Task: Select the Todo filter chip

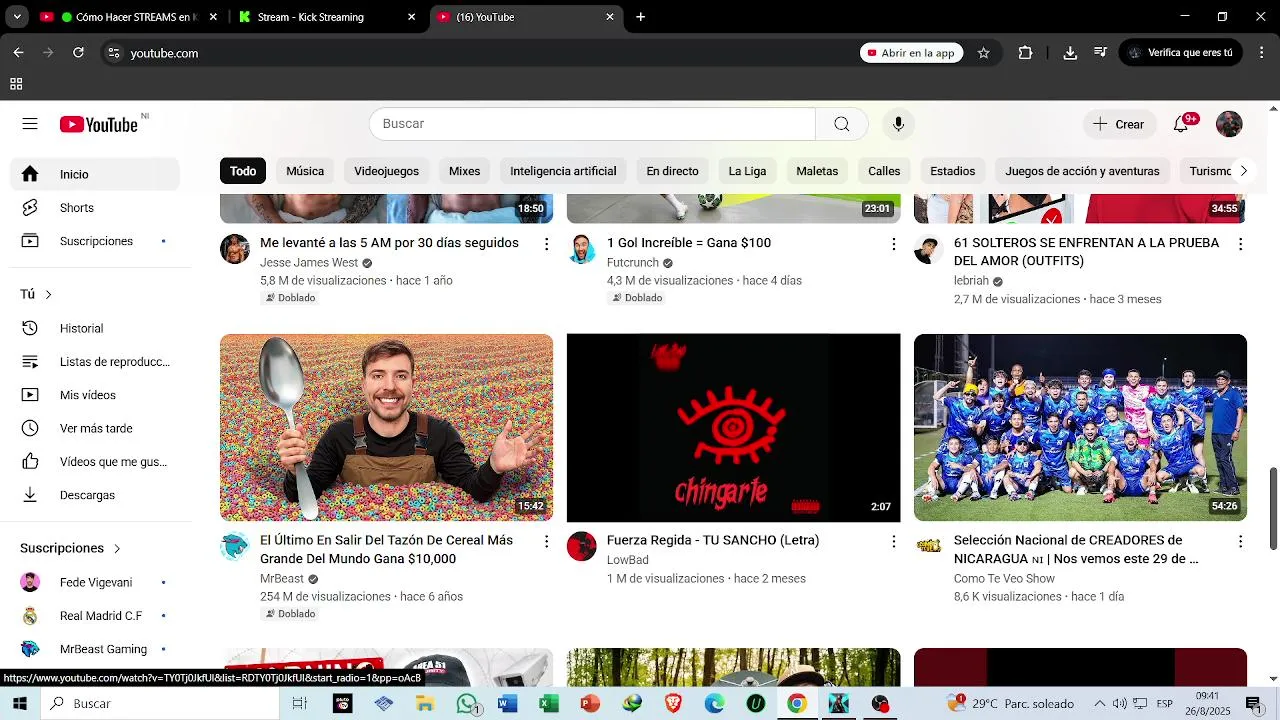Action: 243,171
